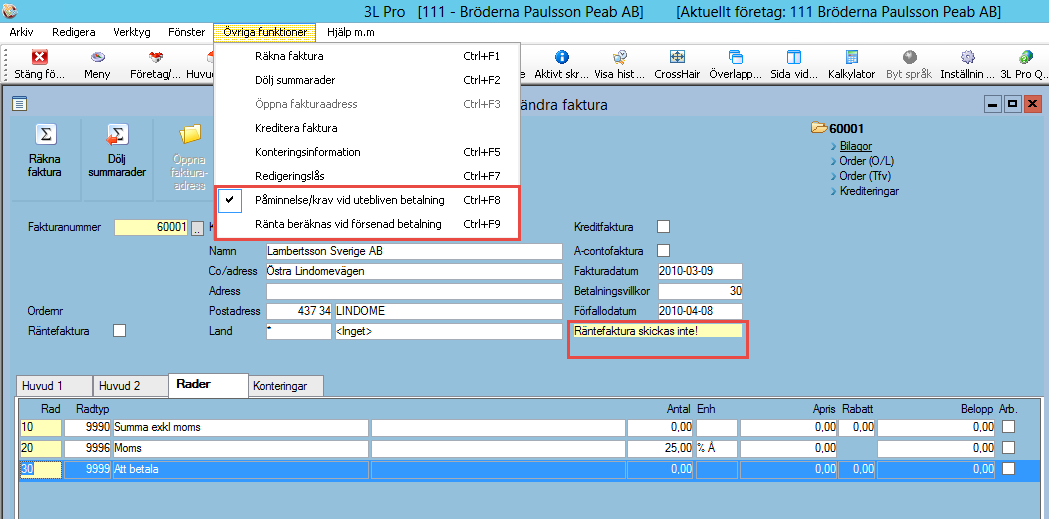Open the Meny toolbar icon

pos(98,58)
